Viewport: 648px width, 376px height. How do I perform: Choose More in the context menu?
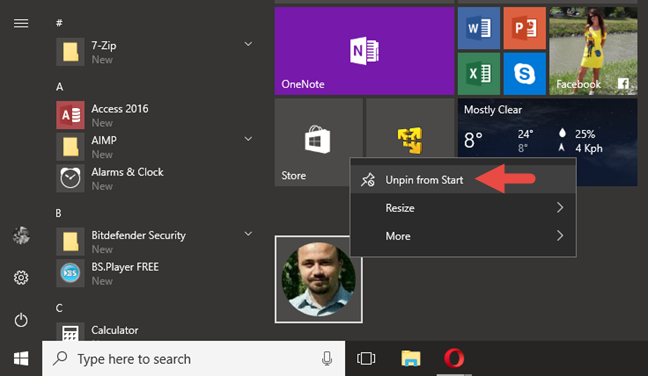[463, 236]
